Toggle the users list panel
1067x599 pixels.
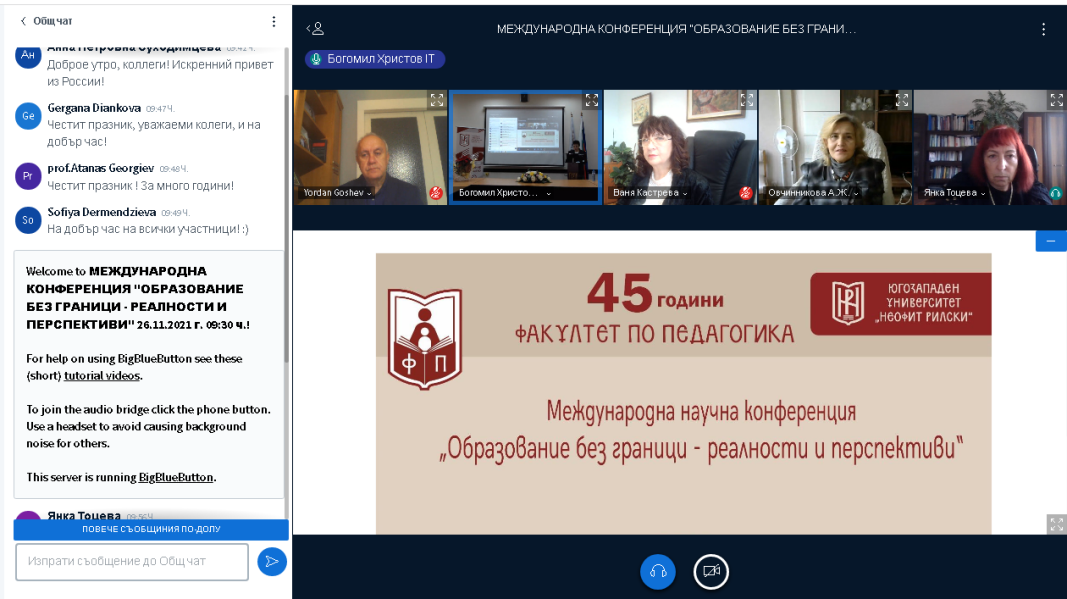315,29
